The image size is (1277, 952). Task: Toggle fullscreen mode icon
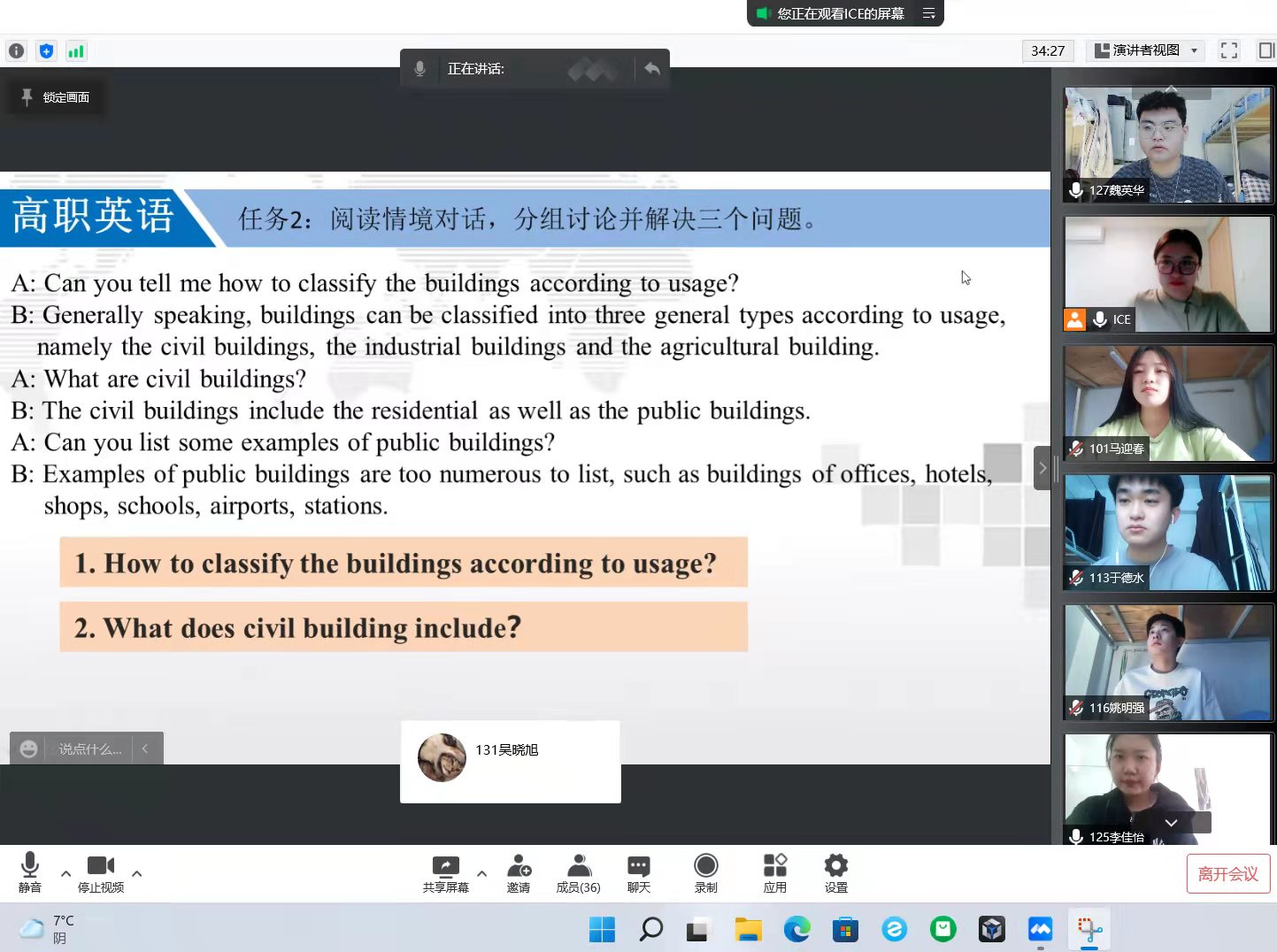click(x=1228, y=50)
